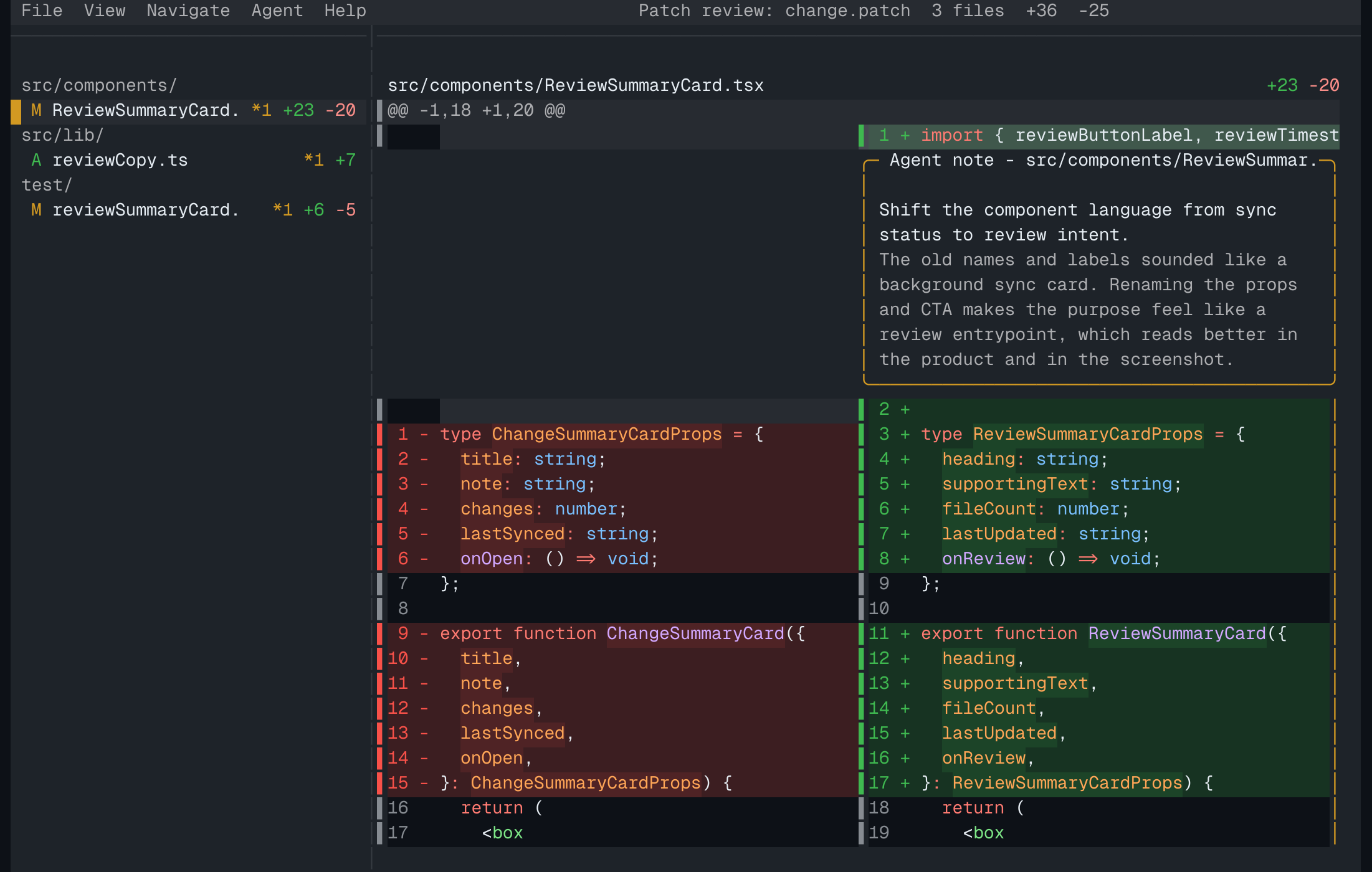
Task: Click the *1 note badge on test reviewSummaryCard
Action: point(282,210)
